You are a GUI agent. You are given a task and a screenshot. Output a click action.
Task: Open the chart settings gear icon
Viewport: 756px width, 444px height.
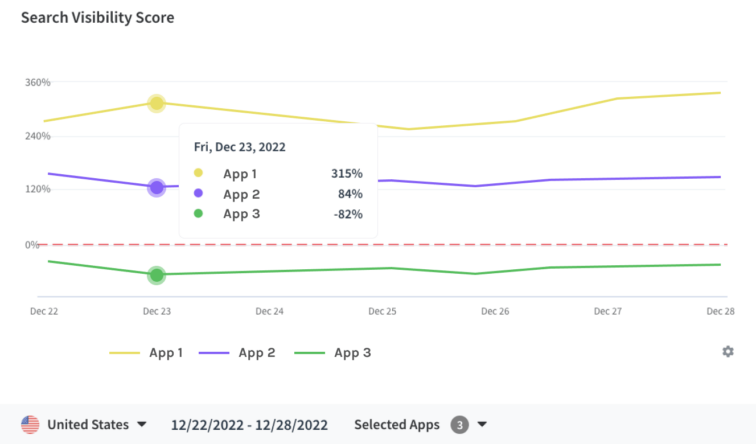[728, 351]
